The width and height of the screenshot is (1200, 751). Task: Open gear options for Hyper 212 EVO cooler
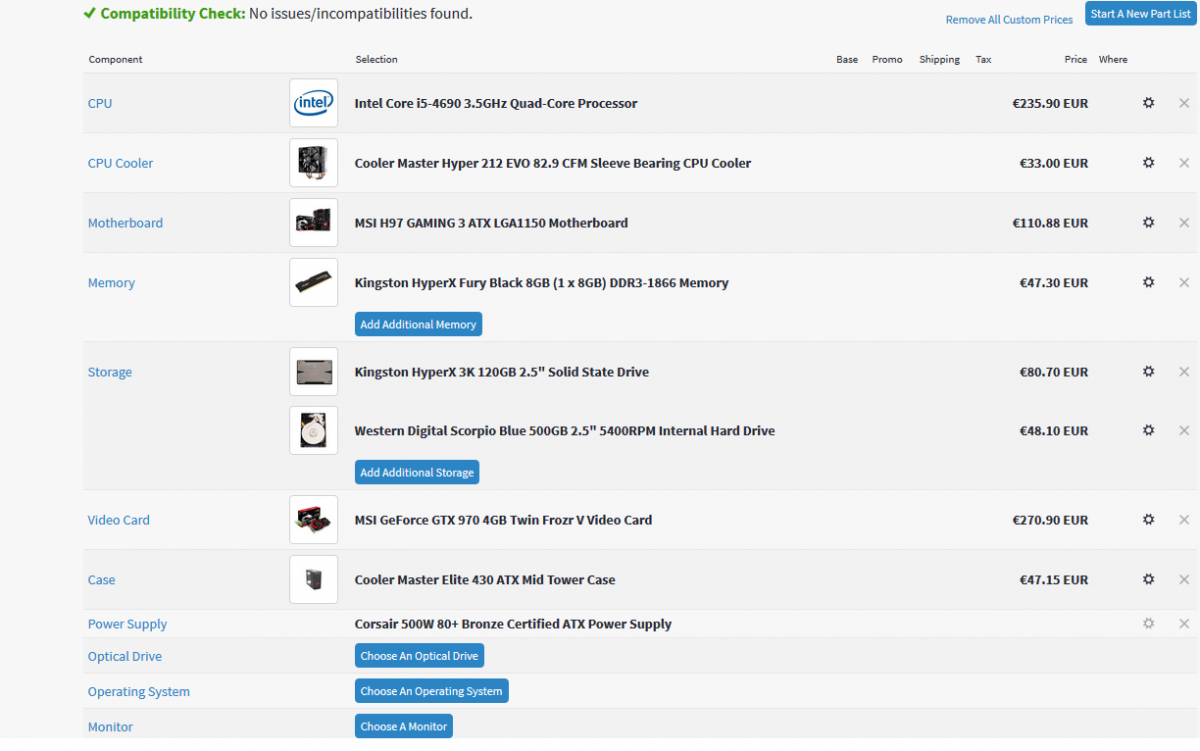[x=1148, y=163]
